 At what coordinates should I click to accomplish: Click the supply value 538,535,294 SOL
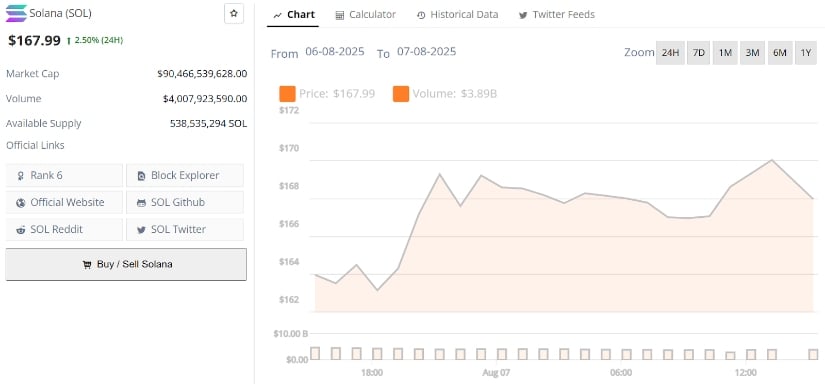pyautogui.click(x=208, y=124)
